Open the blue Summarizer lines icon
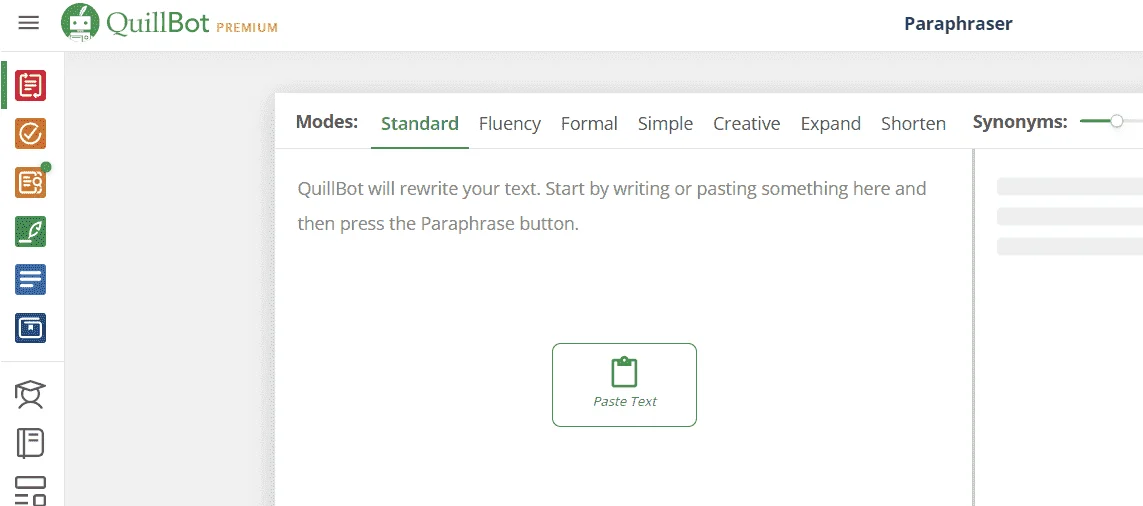 tap(31, 279)
